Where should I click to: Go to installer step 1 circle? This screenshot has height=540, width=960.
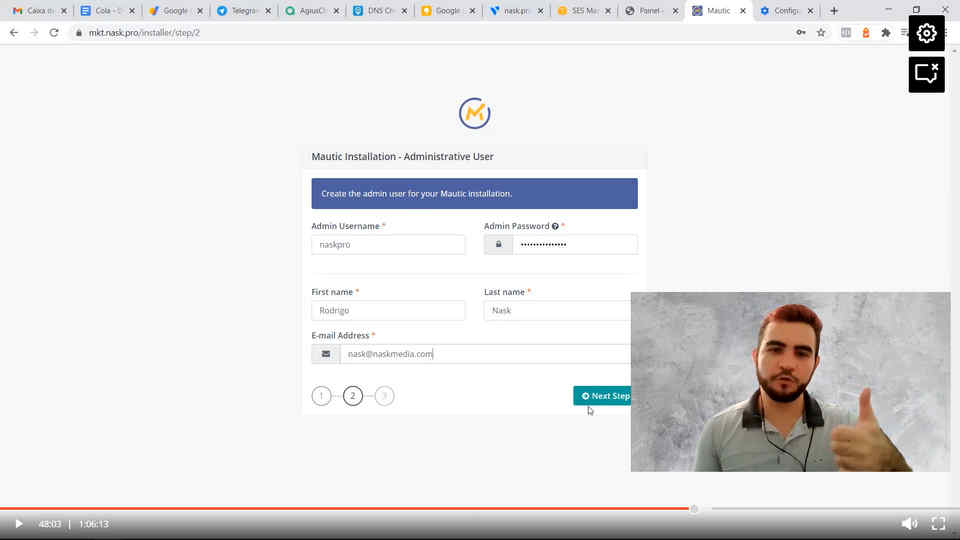point(321,396)
